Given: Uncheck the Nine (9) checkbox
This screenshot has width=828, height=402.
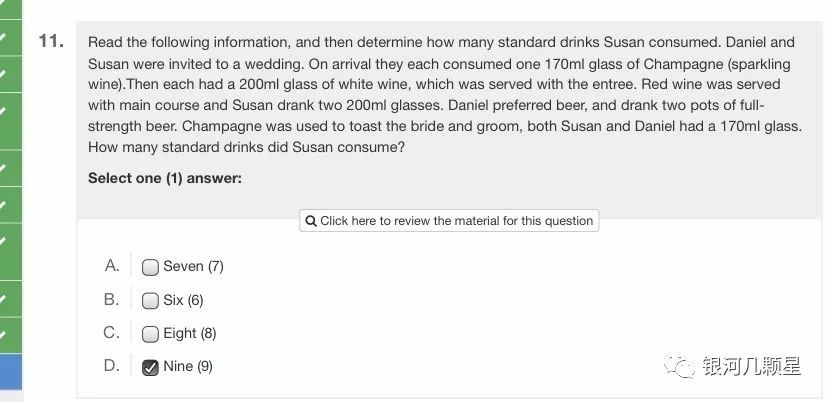Looking at the screenshot, I should (x=150, y=367).
